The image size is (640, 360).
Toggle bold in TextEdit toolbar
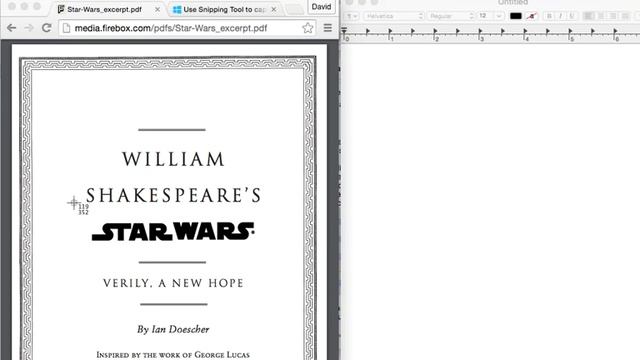coord(549,16)
